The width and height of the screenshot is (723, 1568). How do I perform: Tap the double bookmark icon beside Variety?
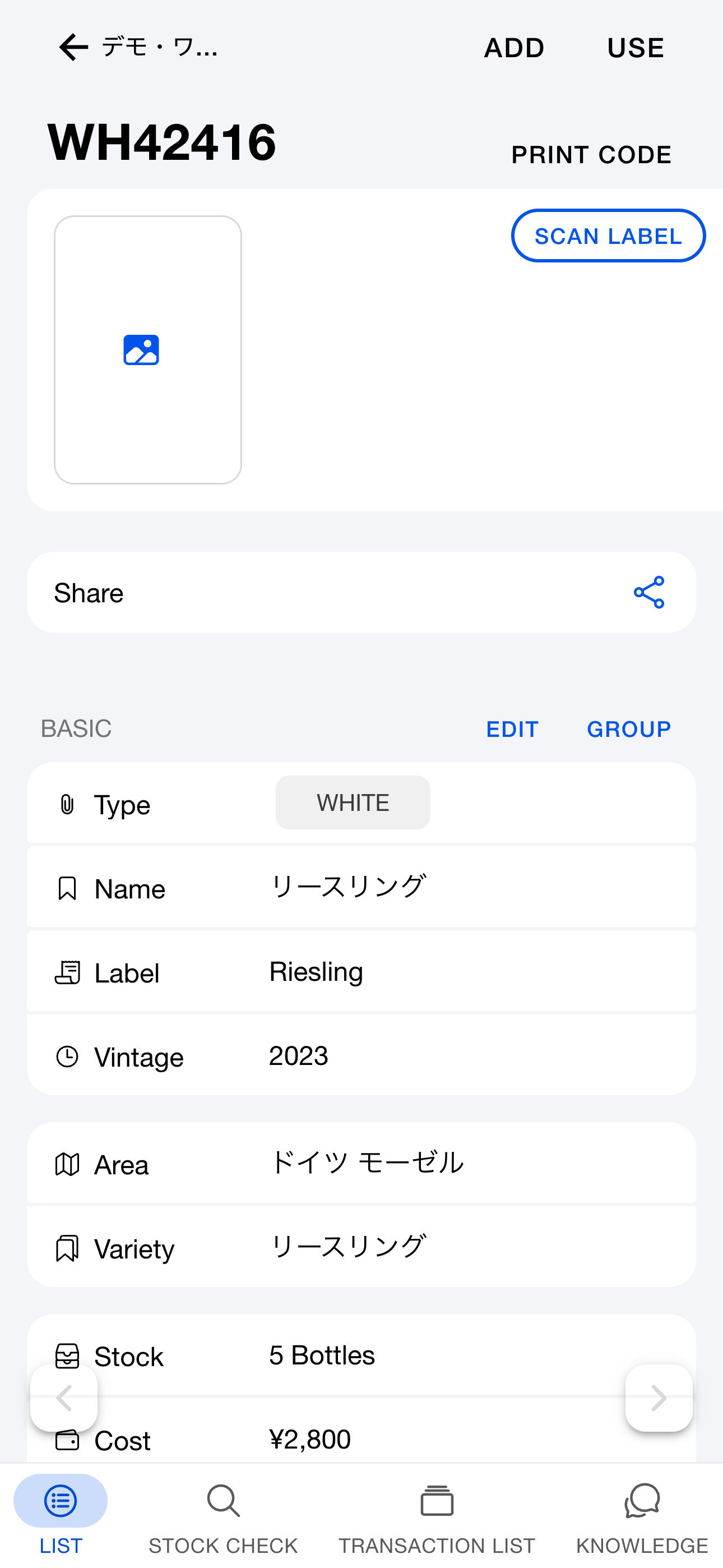tap(67, 1248)
